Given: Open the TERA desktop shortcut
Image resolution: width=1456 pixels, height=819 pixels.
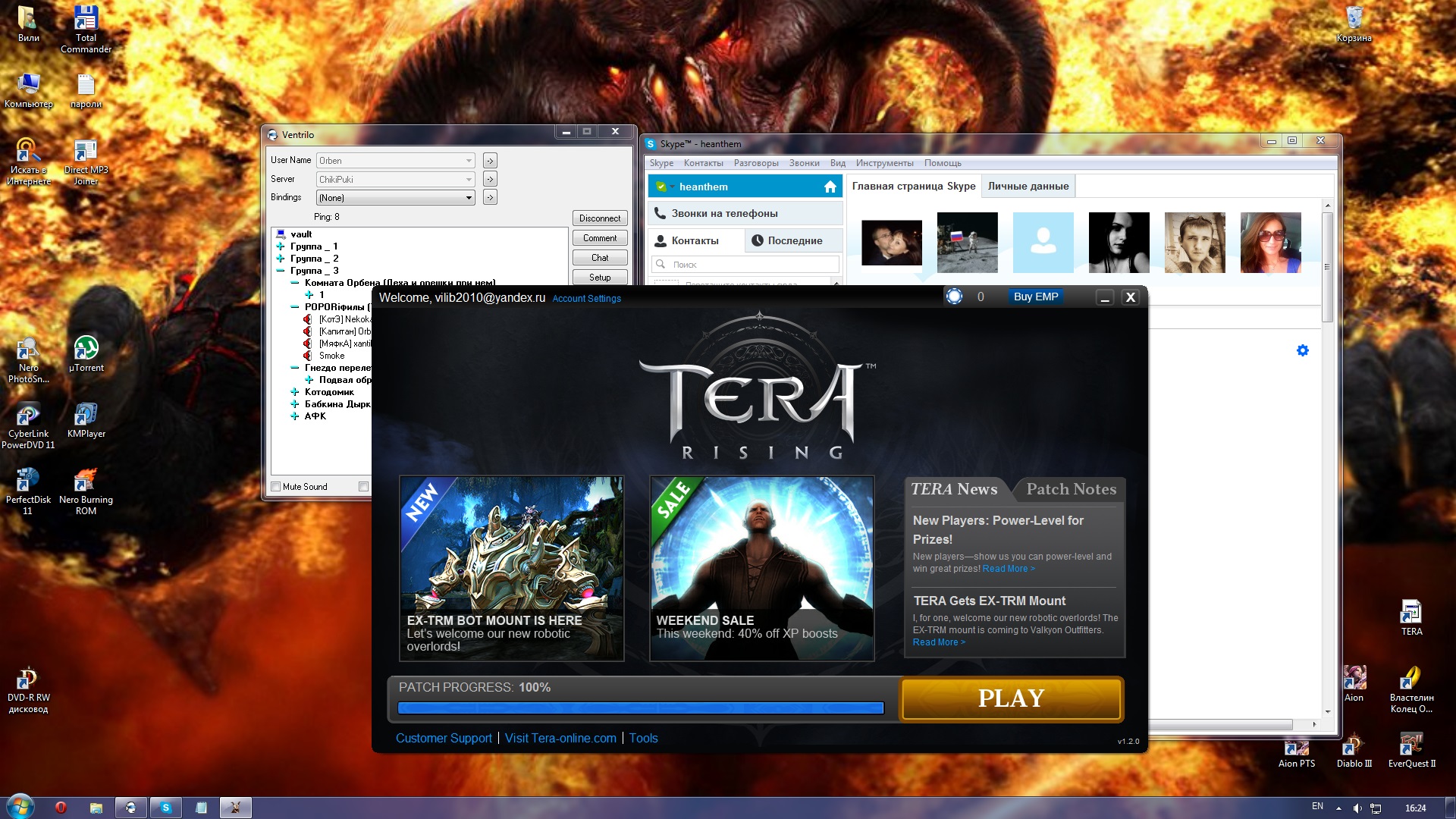Looking at the screenshot, I should (x=1411, y=617).
